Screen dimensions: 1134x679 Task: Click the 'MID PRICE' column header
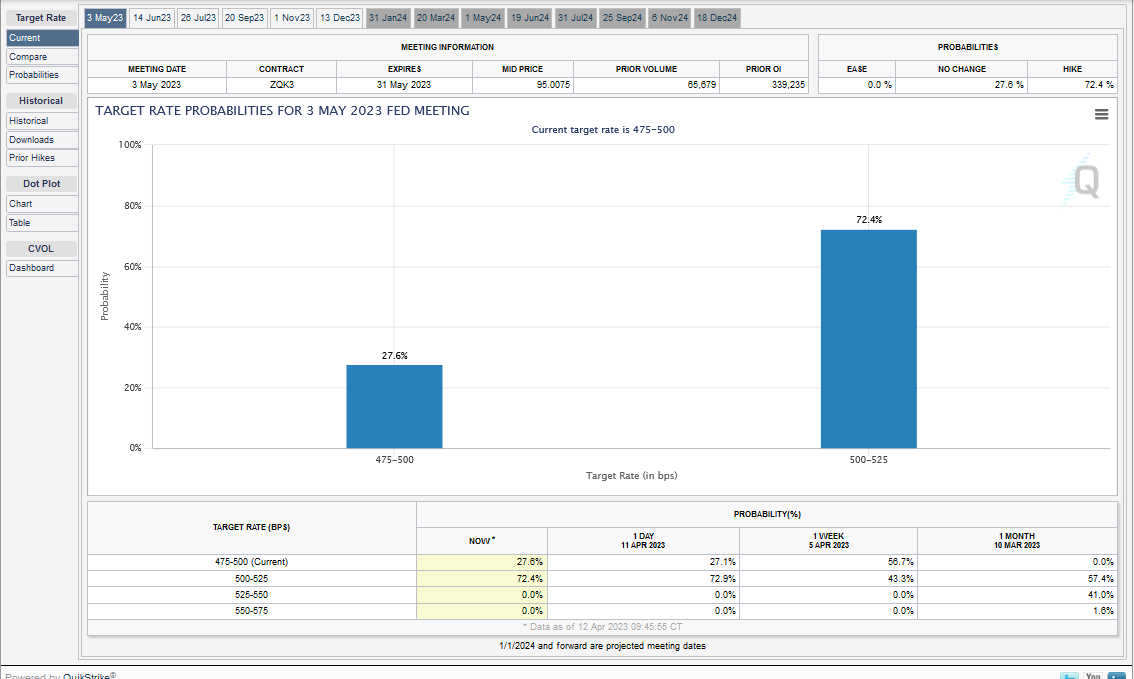click(x=522, y=69)
